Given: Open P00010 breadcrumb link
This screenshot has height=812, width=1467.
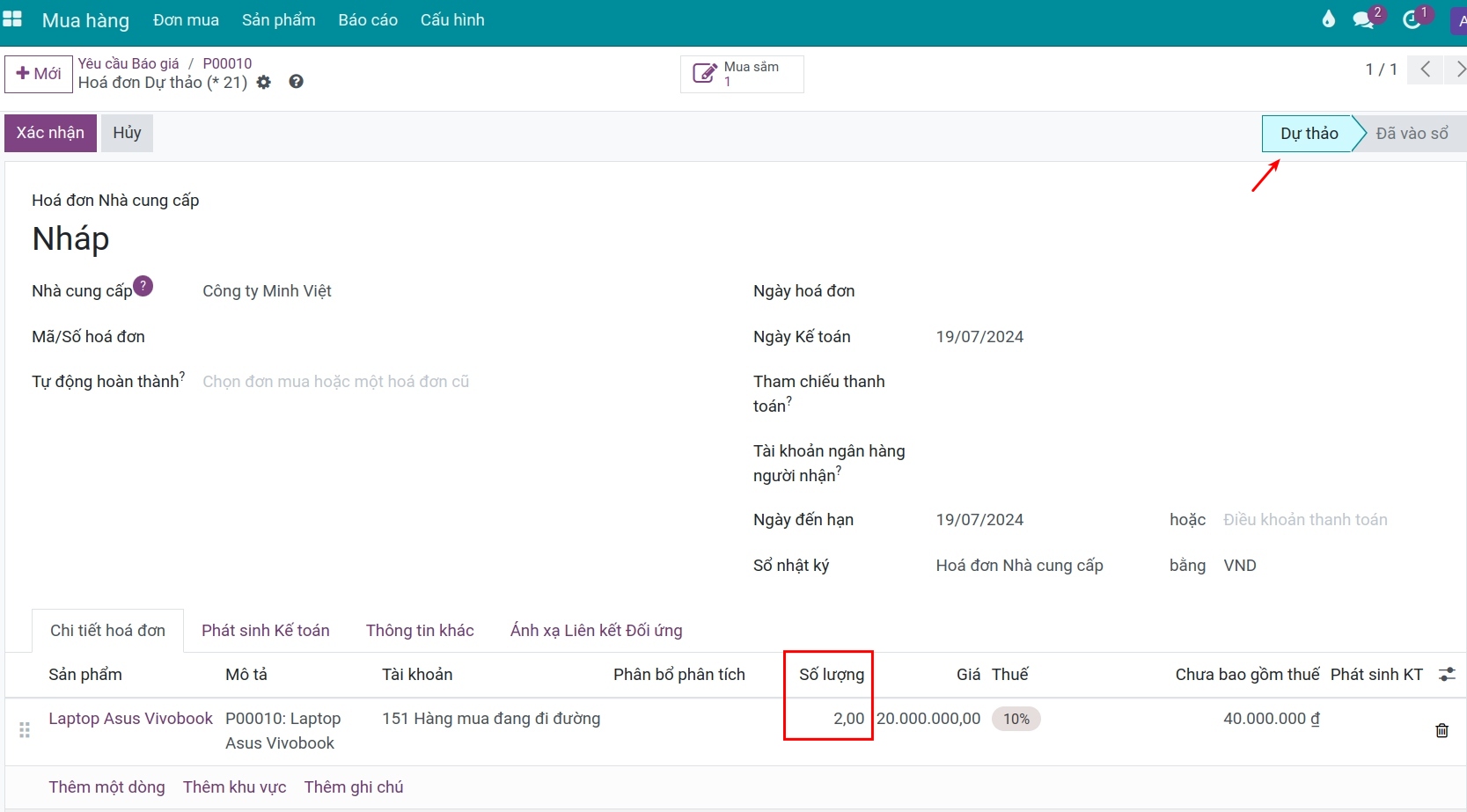Looking at the screenshot, I should (x=227, y=63).
